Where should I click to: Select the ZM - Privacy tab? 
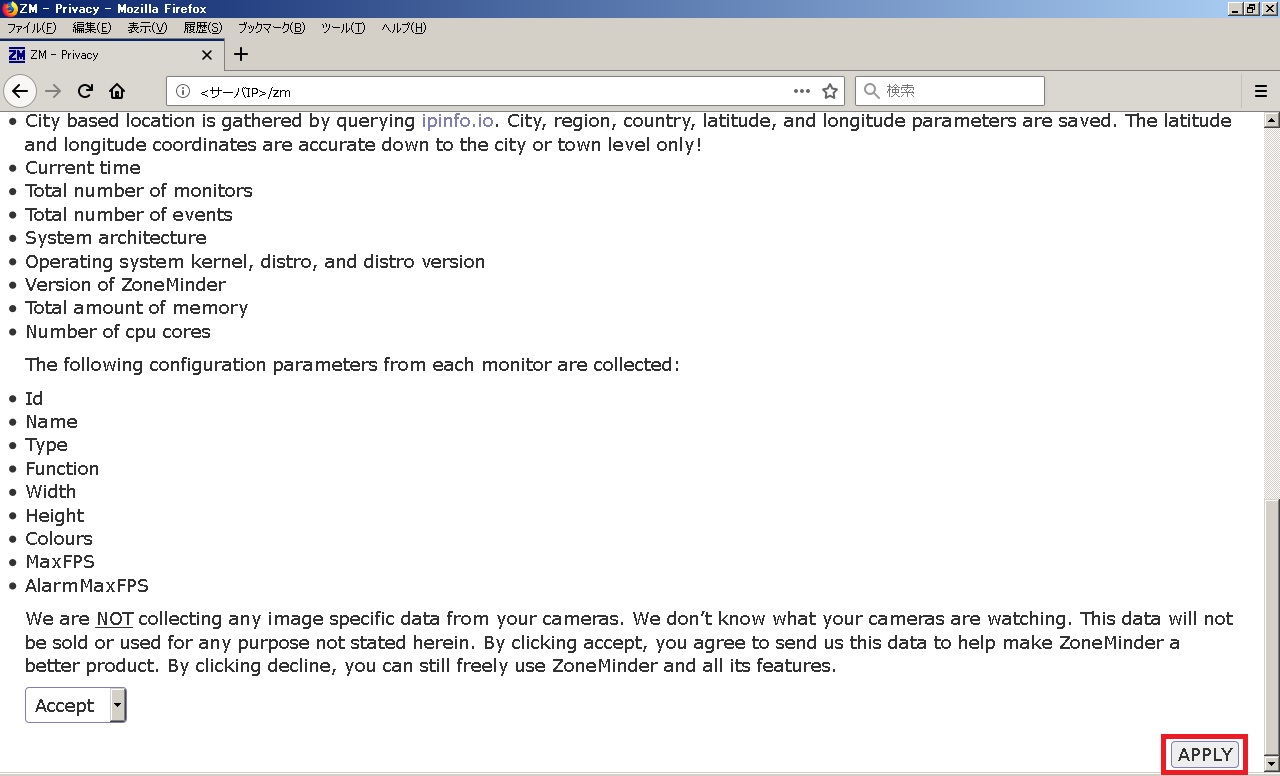(x=111, y=55)
